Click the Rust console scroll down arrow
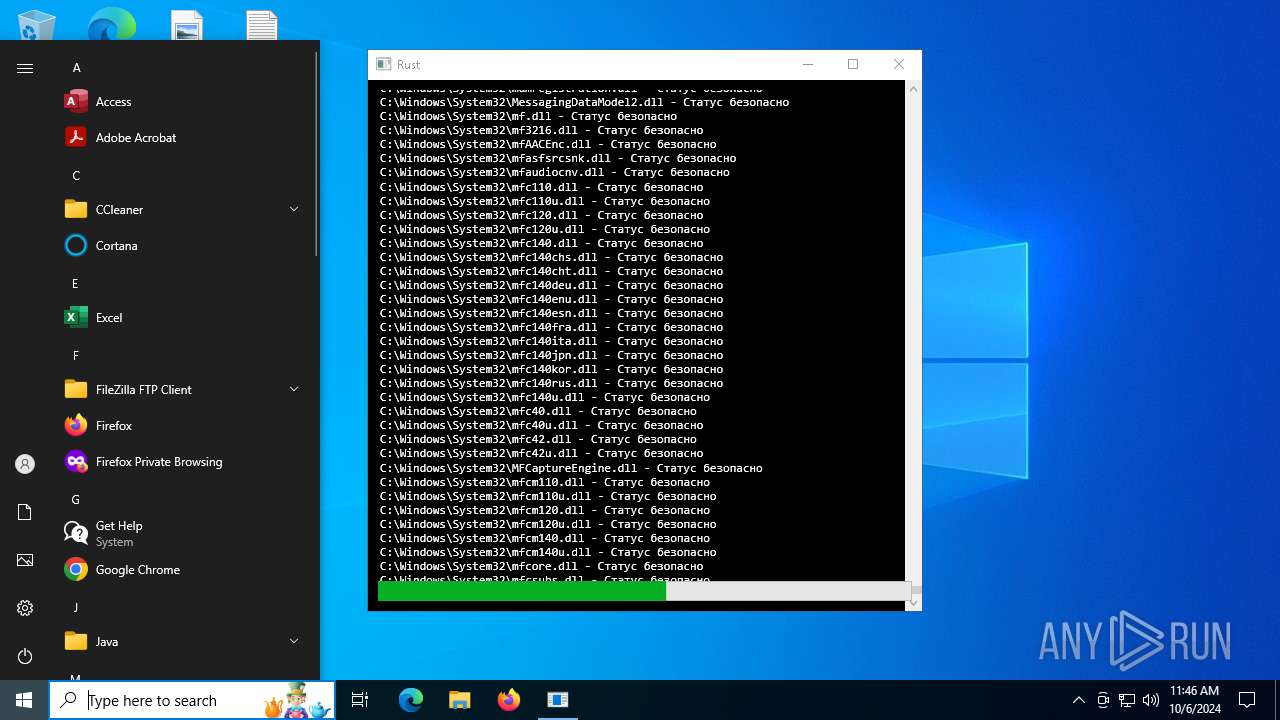 (913, 602)
